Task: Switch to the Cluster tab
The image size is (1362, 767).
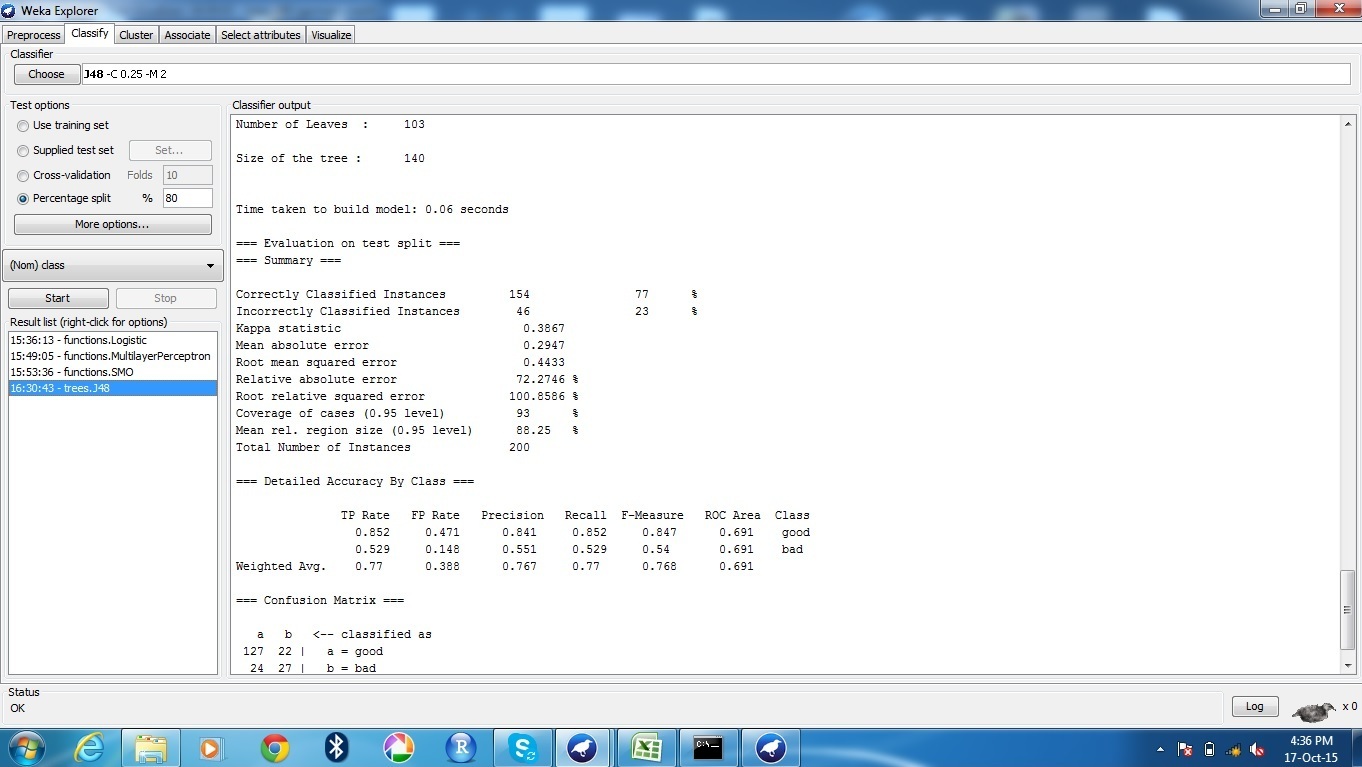Action: click(x=136, y=34)
